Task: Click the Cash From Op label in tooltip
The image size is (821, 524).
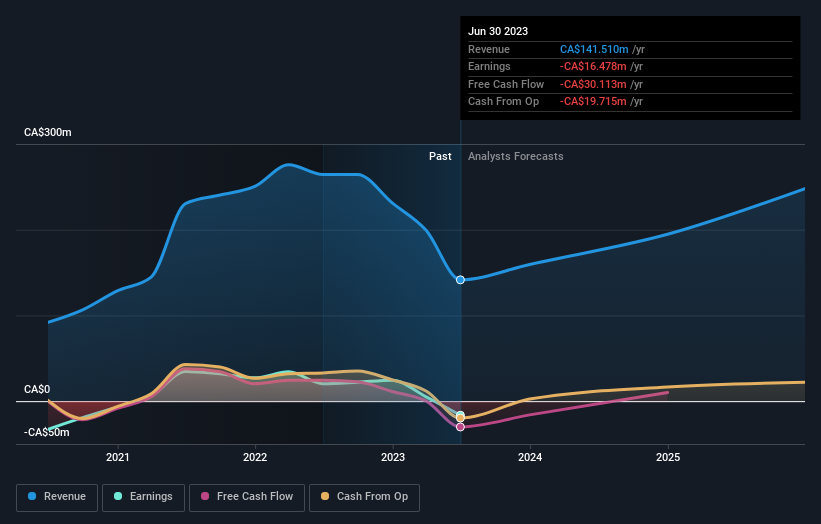Action: coord(503,102)
